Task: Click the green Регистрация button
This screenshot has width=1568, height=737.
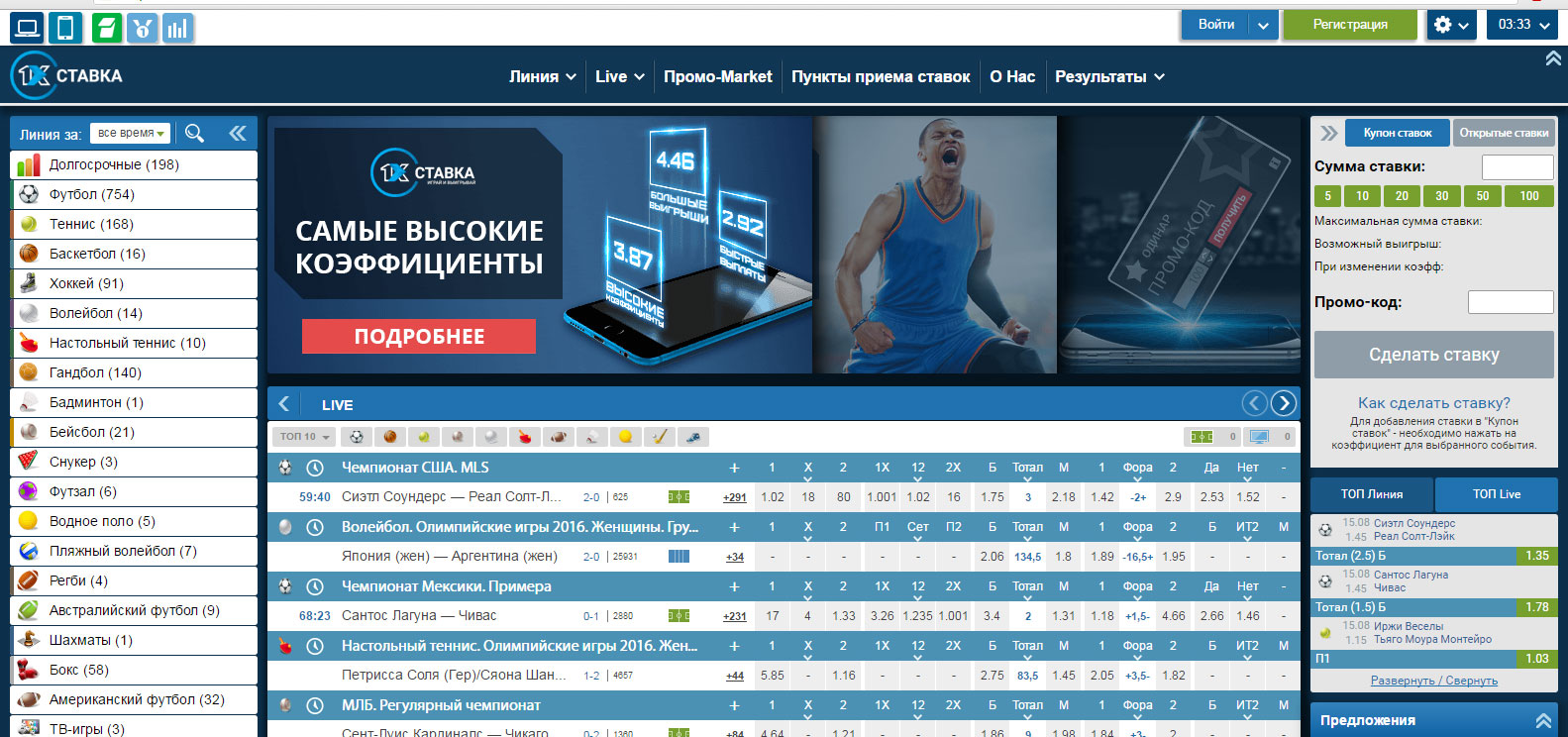Action: tap(1349, 25)
